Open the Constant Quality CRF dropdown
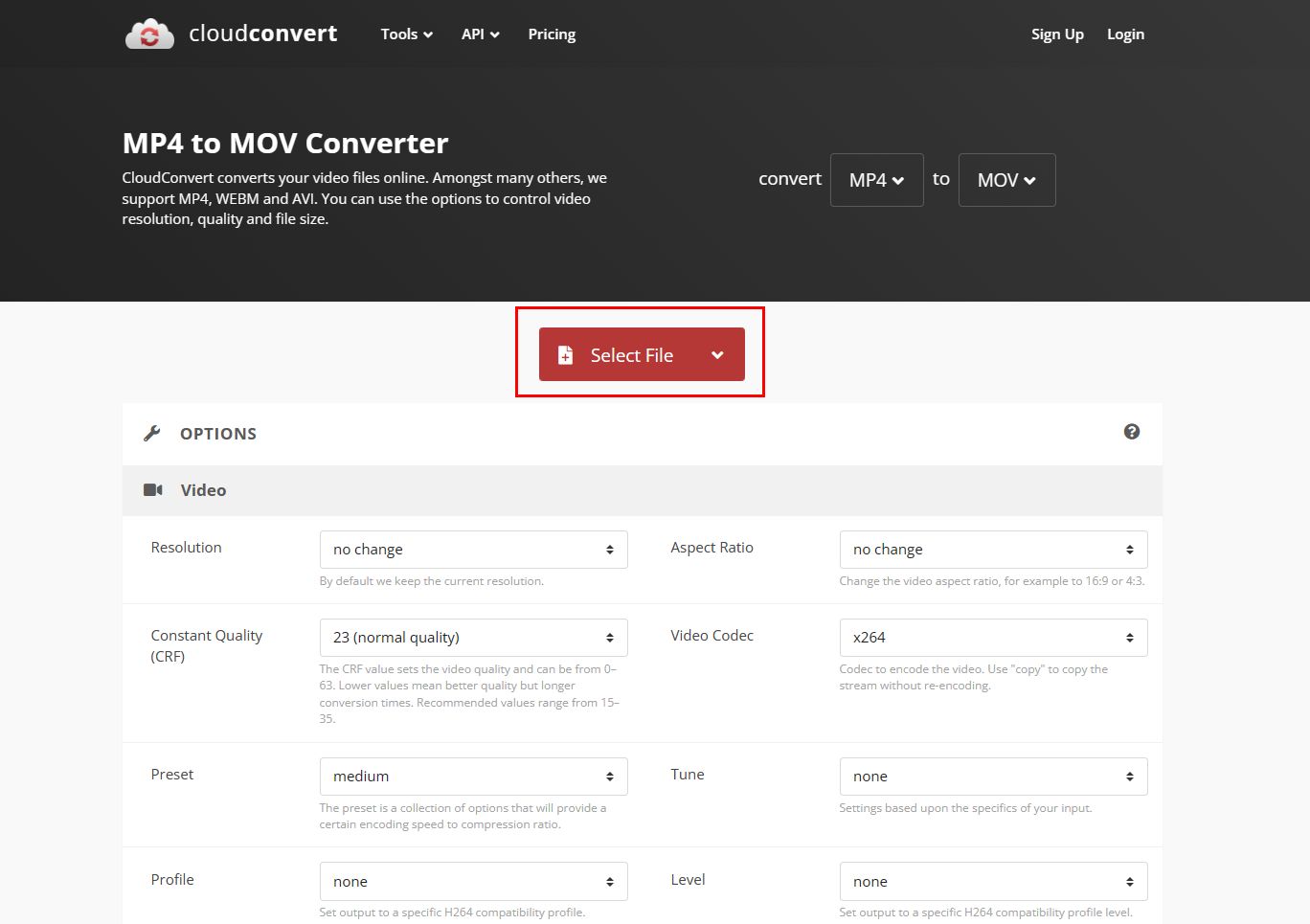 point(474,638)
